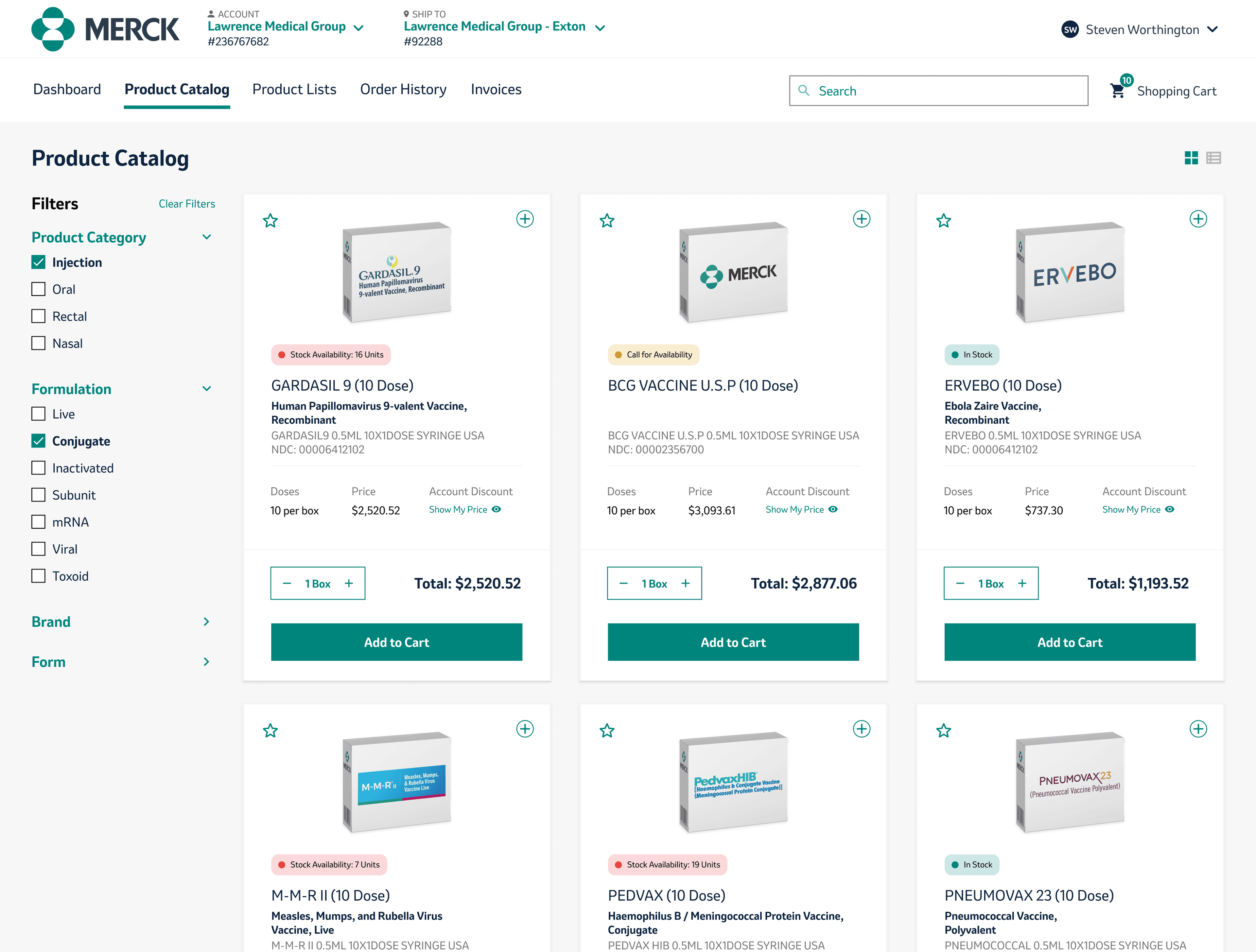
Task: Show My Price for GARDASIL 9
Action: [x=465, y=509]
